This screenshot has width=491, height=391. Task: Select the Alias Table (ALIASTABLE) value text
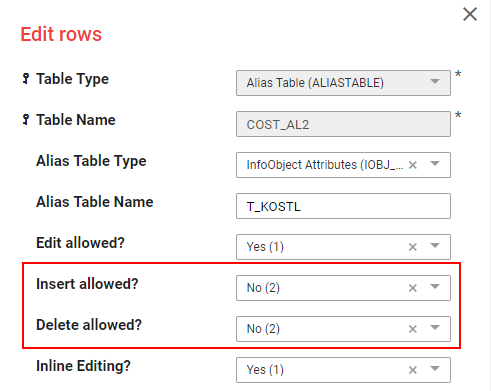[315, 83]
